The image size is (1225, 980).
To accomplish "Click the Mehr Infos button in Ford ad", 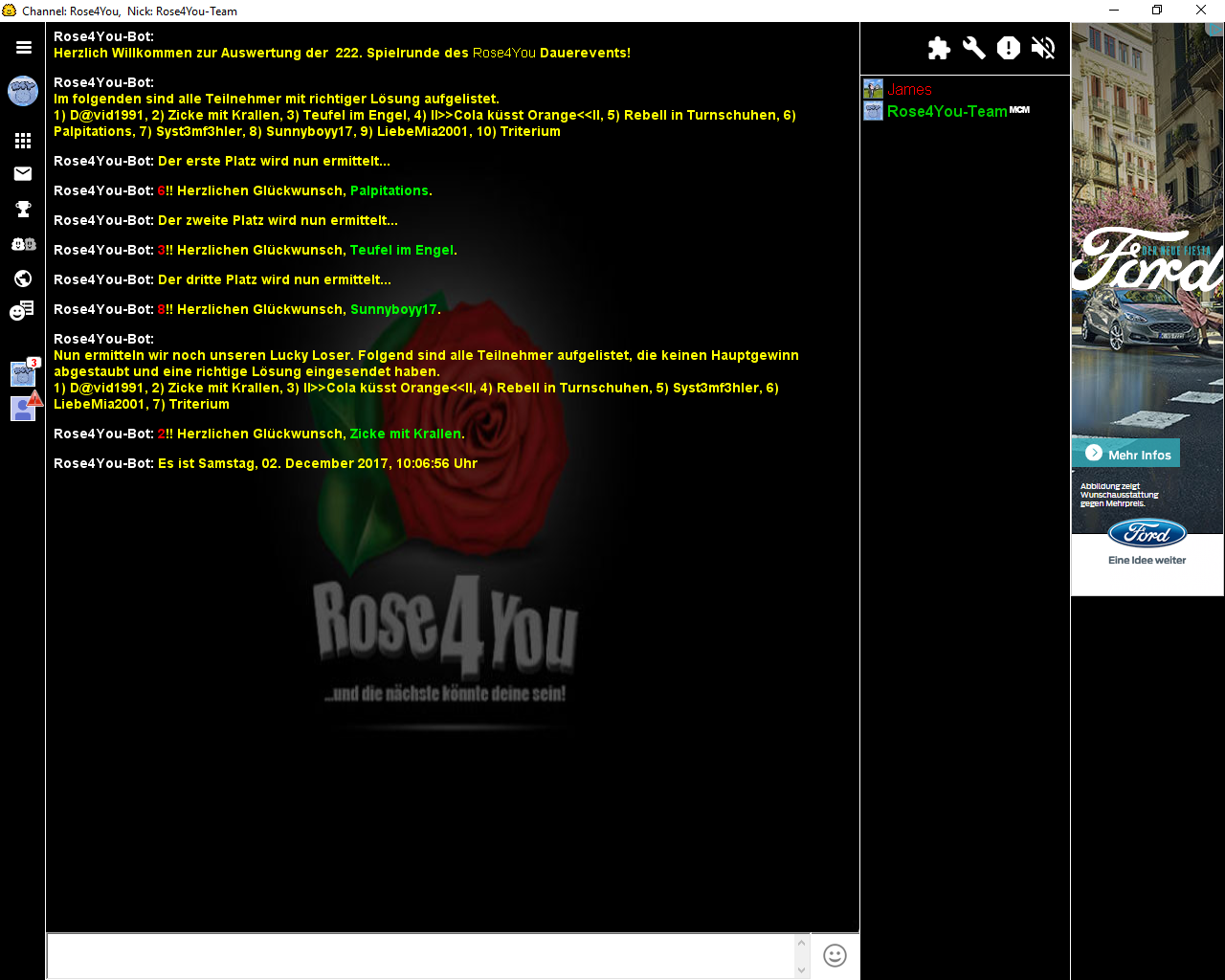I will [1130, 454].
